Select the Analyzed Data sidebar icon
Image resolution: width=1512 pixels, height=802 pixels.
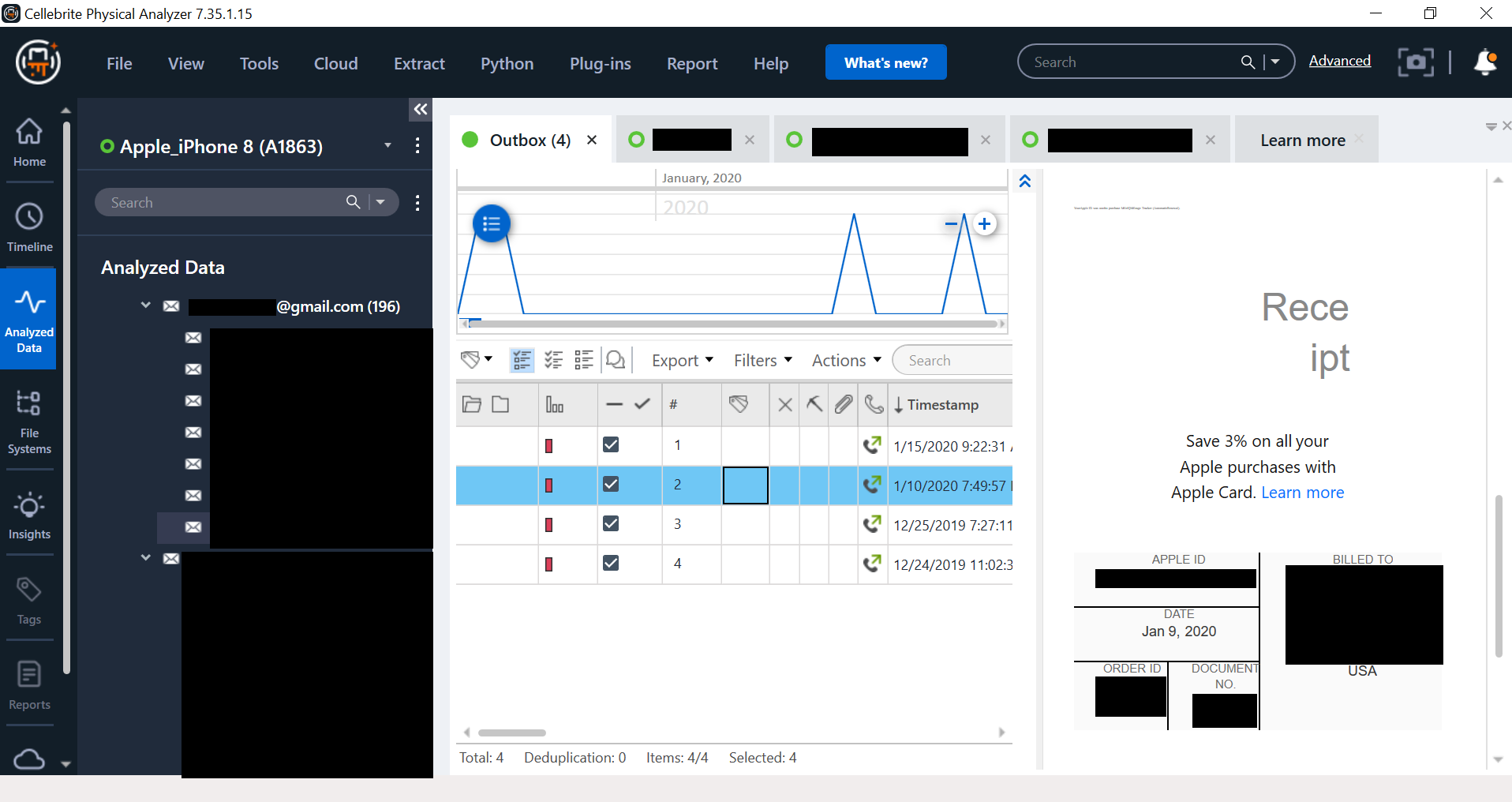pyautogui.click(x=28, y=319)
